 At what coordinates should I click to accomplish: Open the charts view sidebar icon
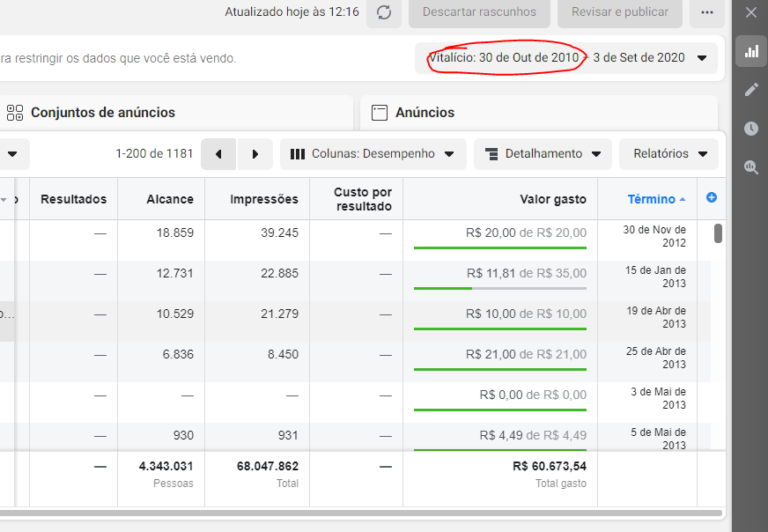pos(751,51)
